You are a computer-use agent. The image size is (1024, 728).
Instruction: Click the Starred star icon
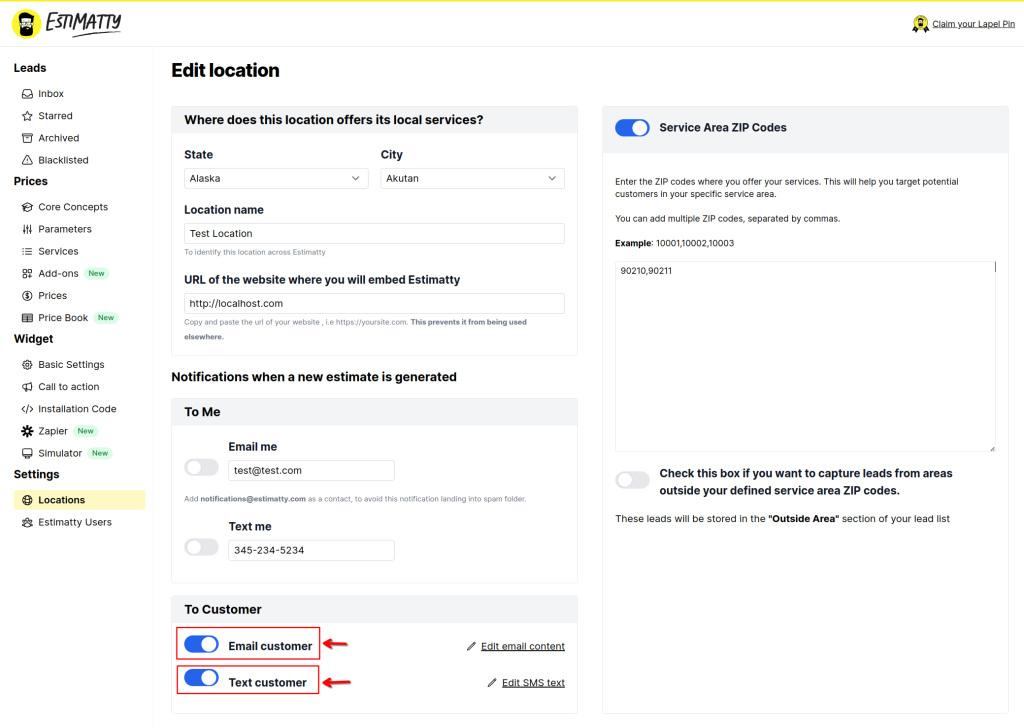[x=27, y=116]
